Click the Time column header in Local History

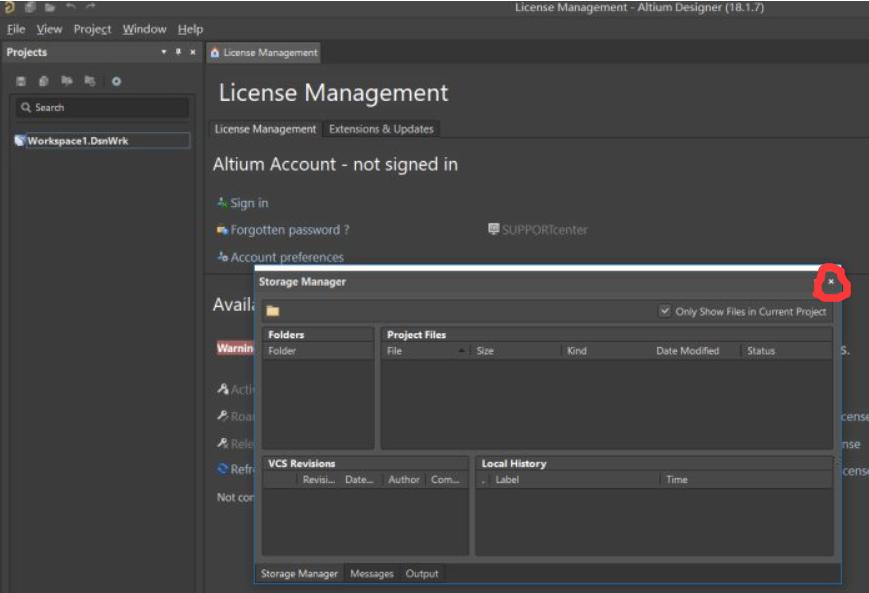(x=746, y=479)
